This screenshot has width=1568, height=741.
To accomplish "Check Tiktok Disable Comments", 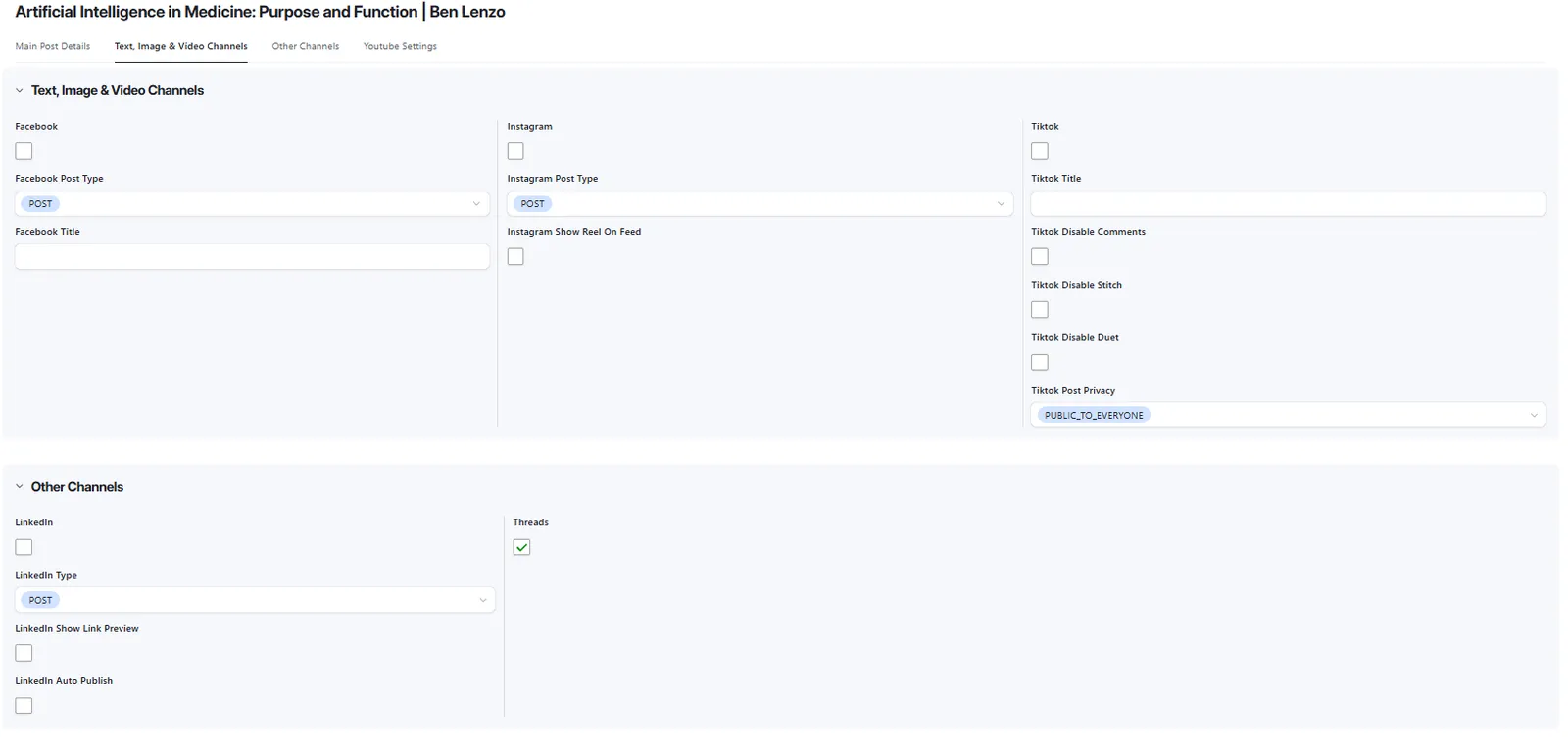I will point(1040,256).
